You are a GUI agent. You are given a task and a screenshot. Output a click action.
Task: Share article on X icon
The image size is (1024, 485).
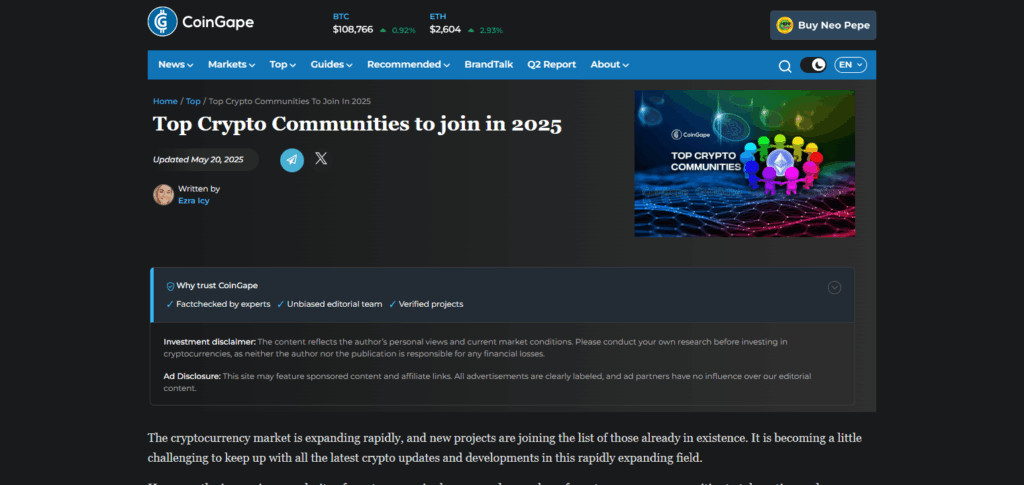[321, 158]
